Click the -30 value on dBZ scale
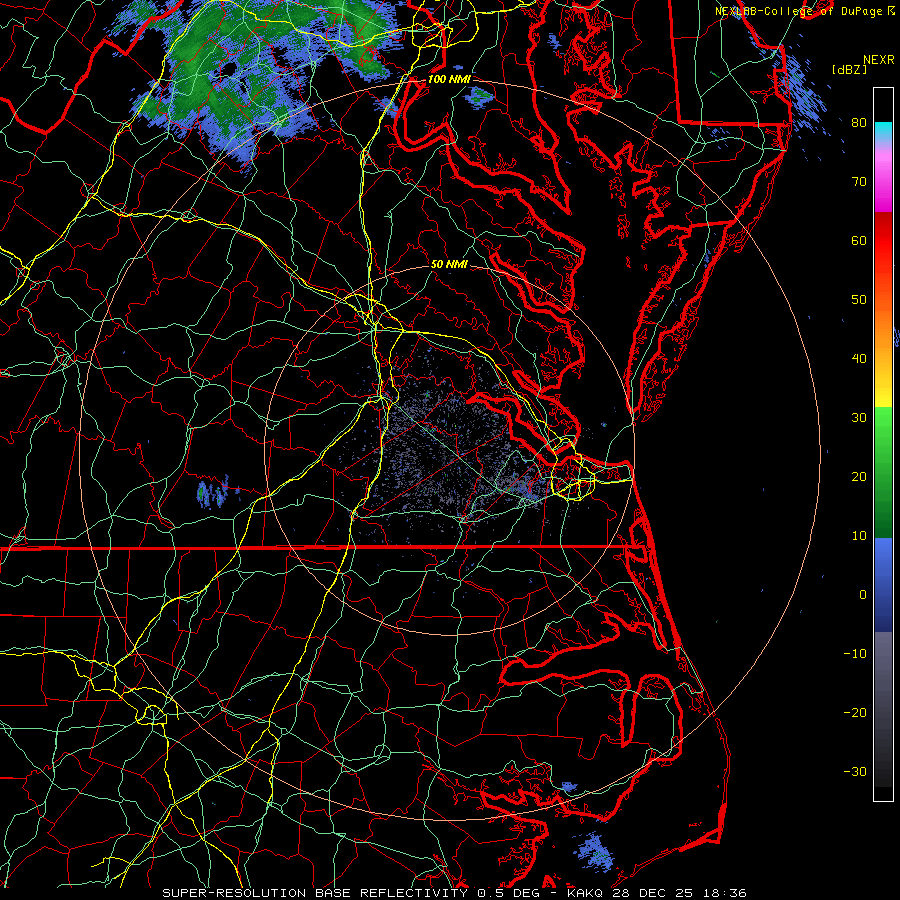 coord(855,771)
